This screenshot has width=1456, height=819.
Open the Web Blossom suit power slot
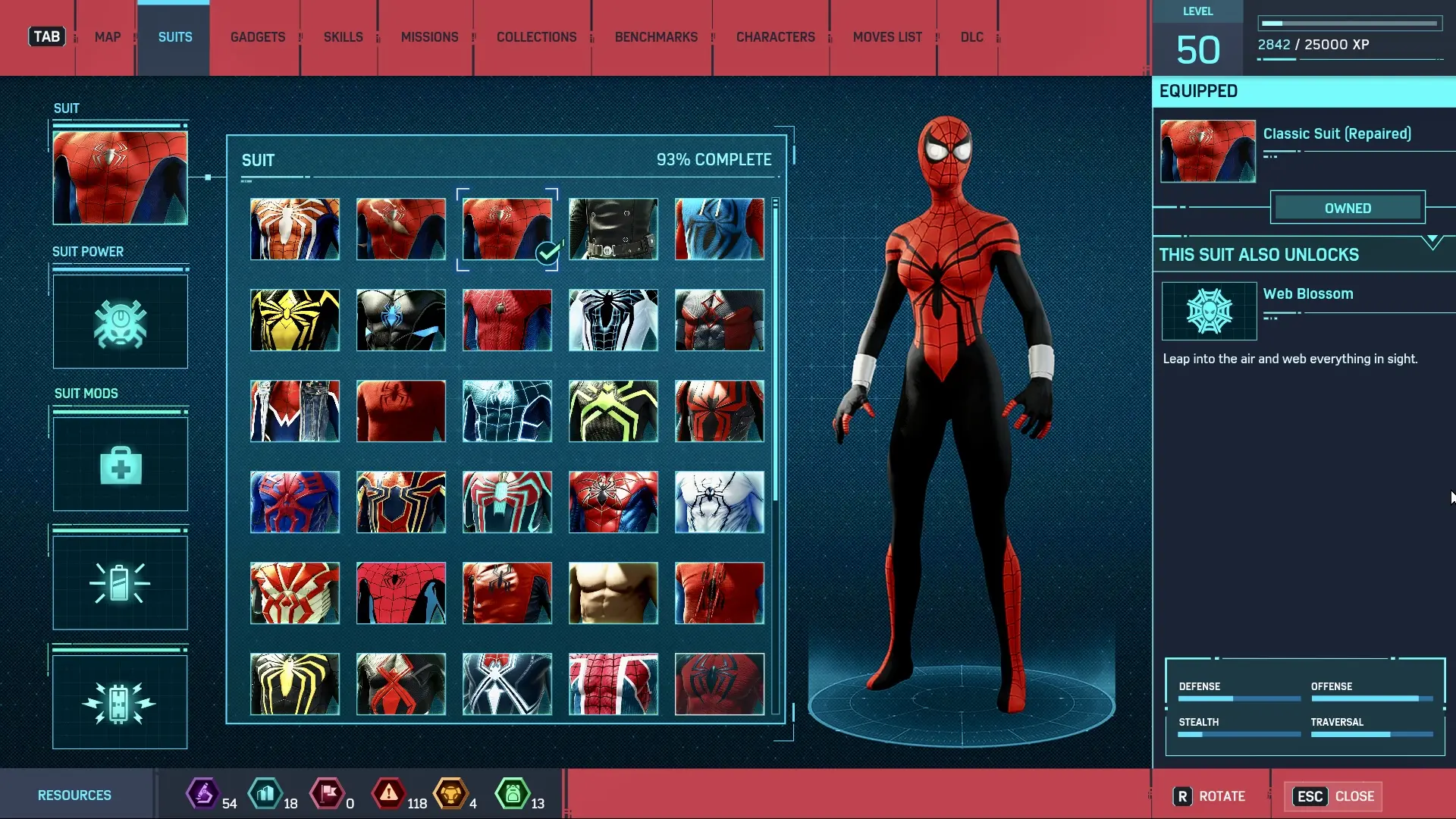pyautogui.click(x=120, y=322)
